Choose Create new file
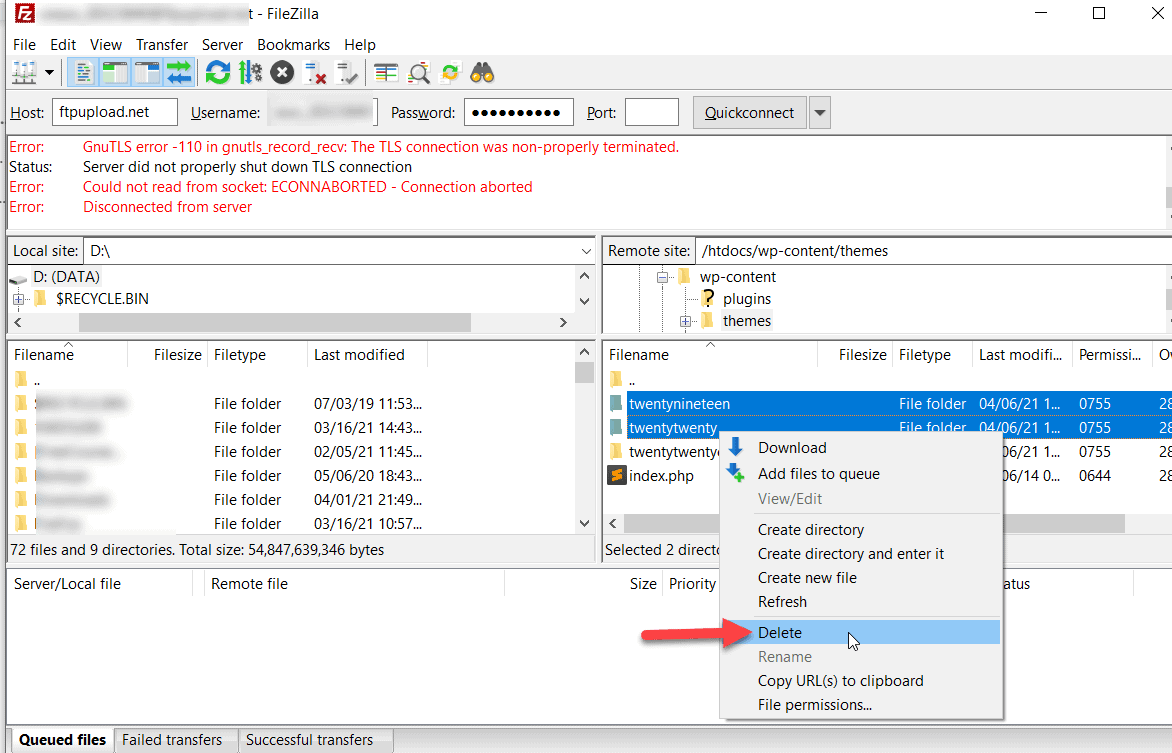The width and height of the screenshot is (1172, 753). tap(861, 578)
